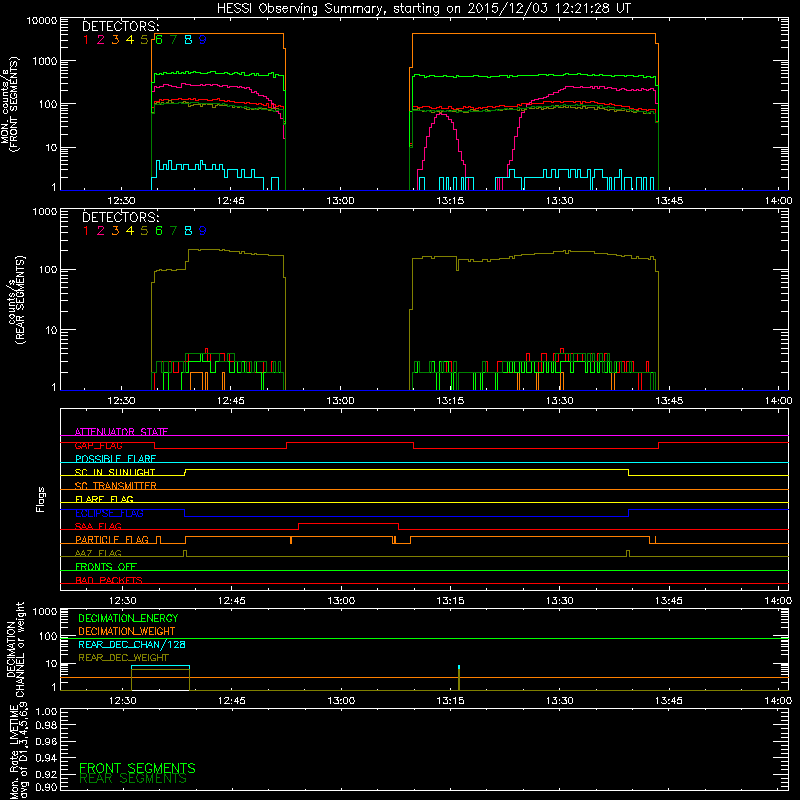The image size is (800, 800).
Task: Click the SAA_FLAG raised red segment
Action: 348,523
